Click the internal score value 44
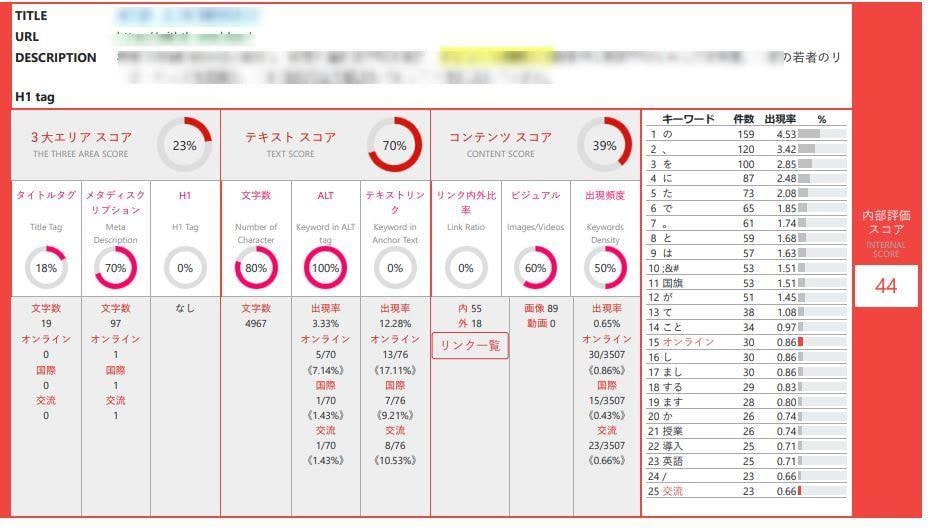Viewport: 940px width, 531px height. [x=886, y=286]
